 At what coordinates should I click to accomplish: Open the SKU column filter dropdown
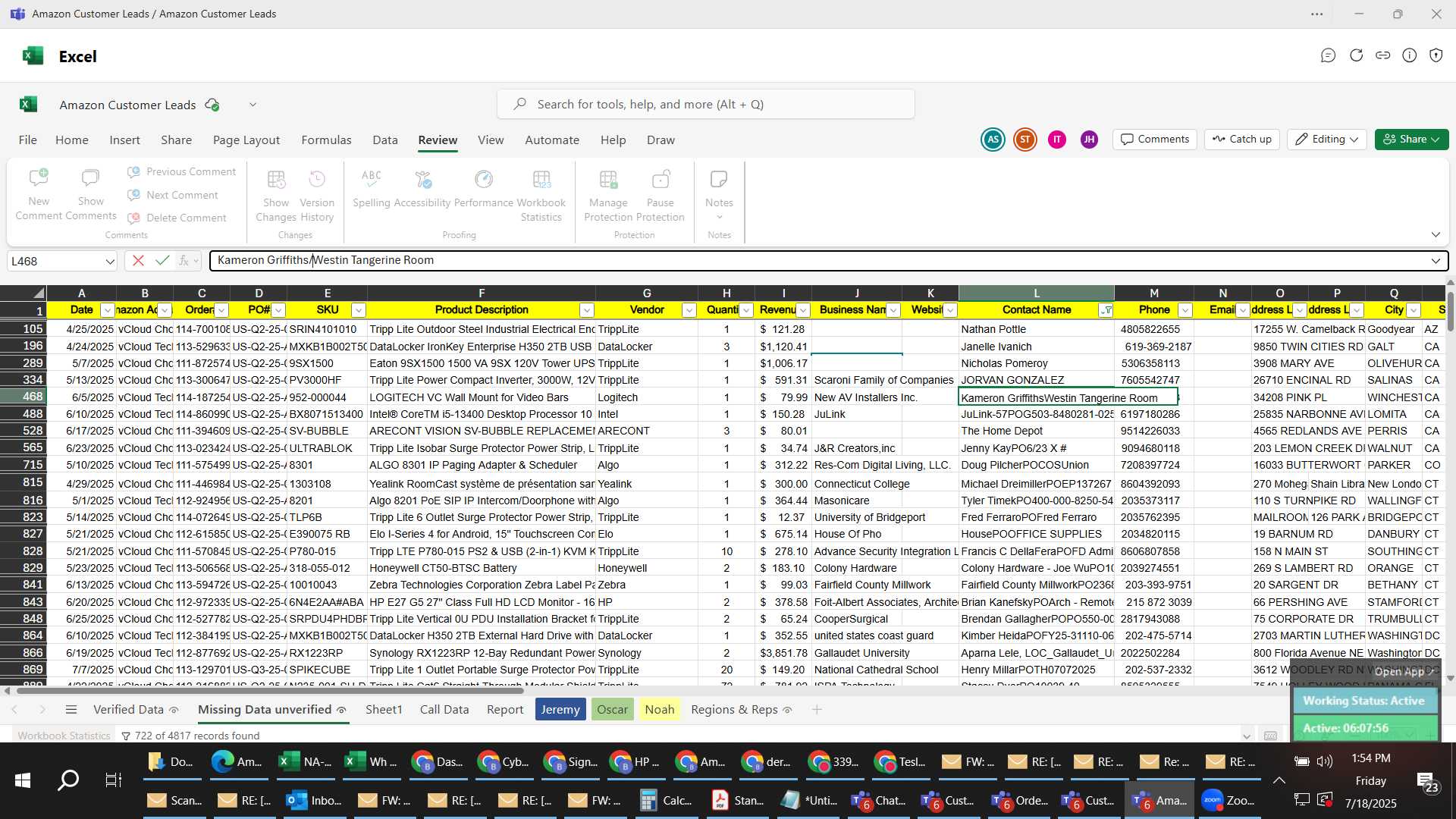tap(359, 310)
